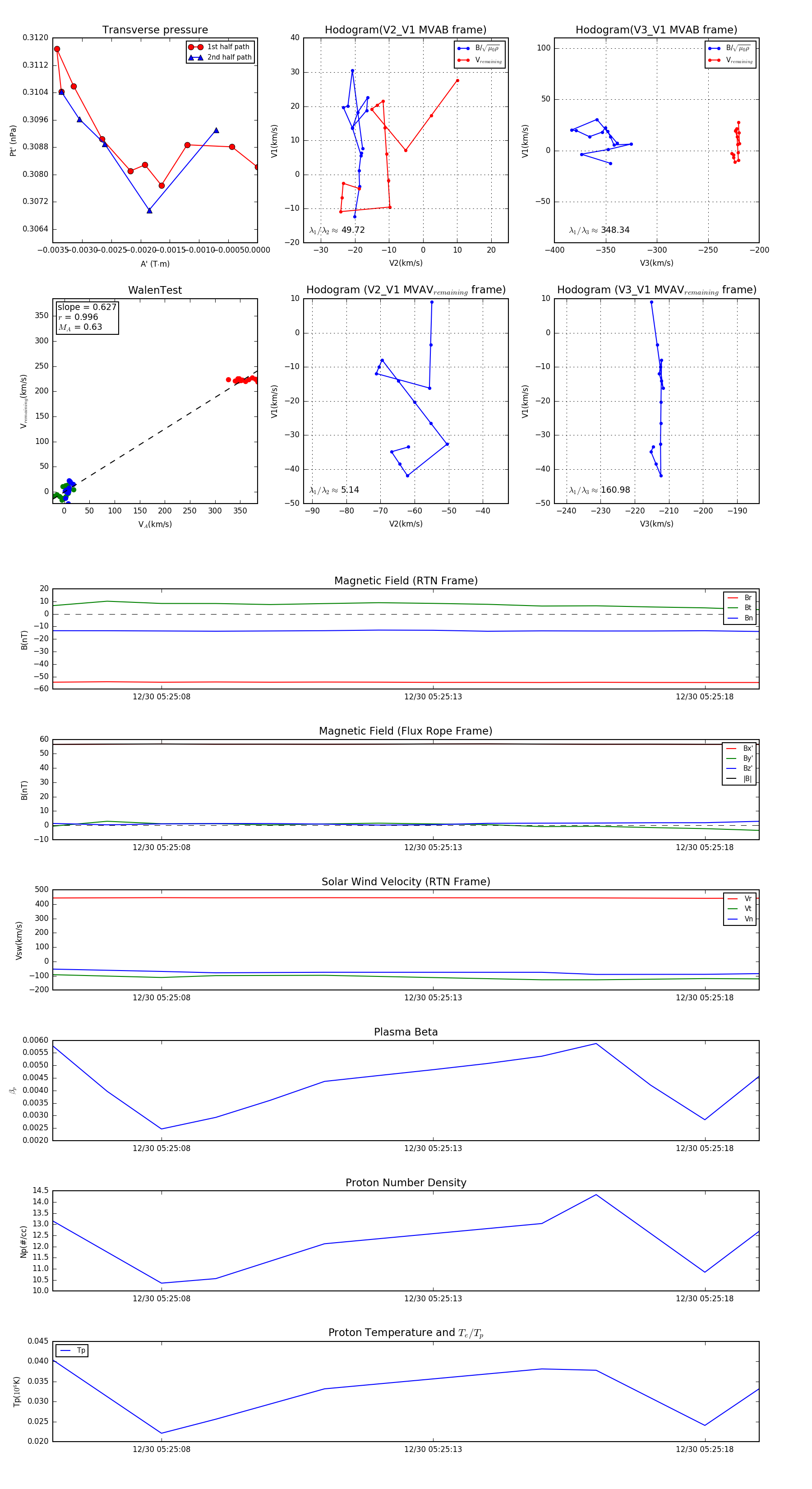The image size is (812, 1489).
Task: Click the "Tp(10^6K)" y-axis label
Action: pos(17,1392)
